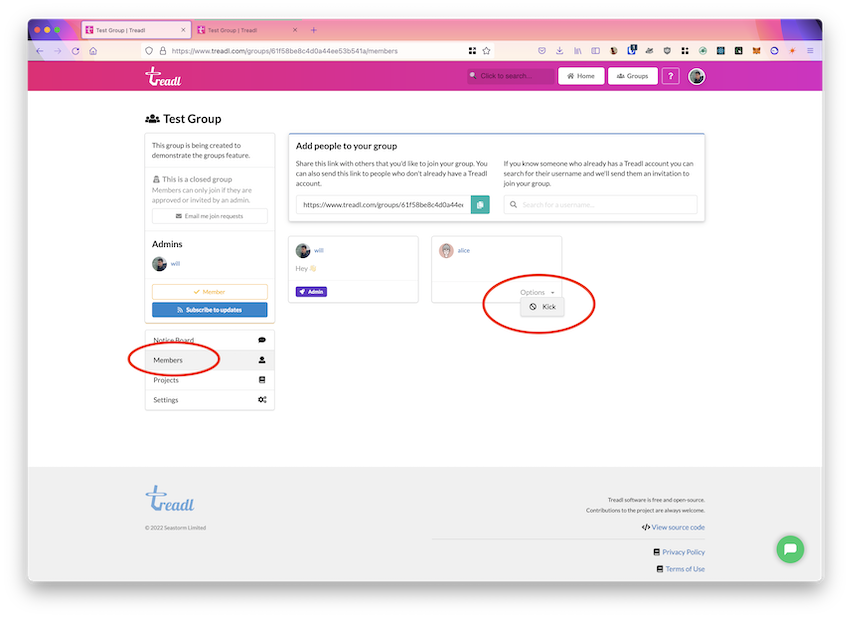
Task: Expand the Options dropdown on alice's card
Action: tap(537, 292)
